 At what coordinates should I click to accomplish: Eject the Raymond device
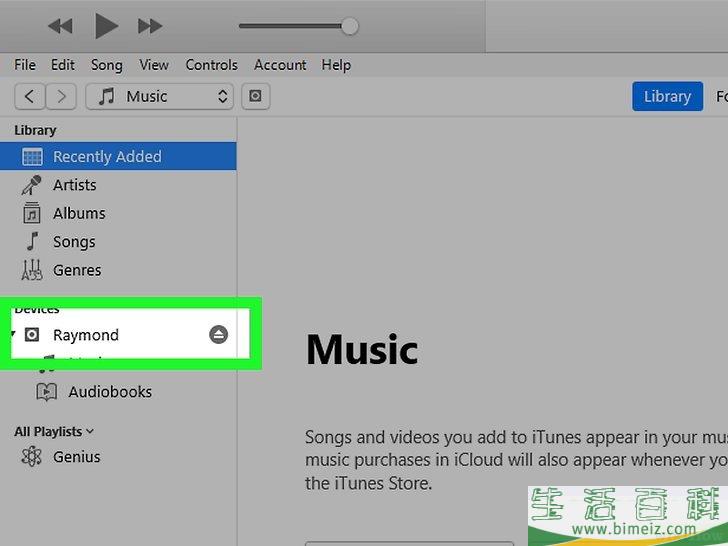click(x=219, y=334)
